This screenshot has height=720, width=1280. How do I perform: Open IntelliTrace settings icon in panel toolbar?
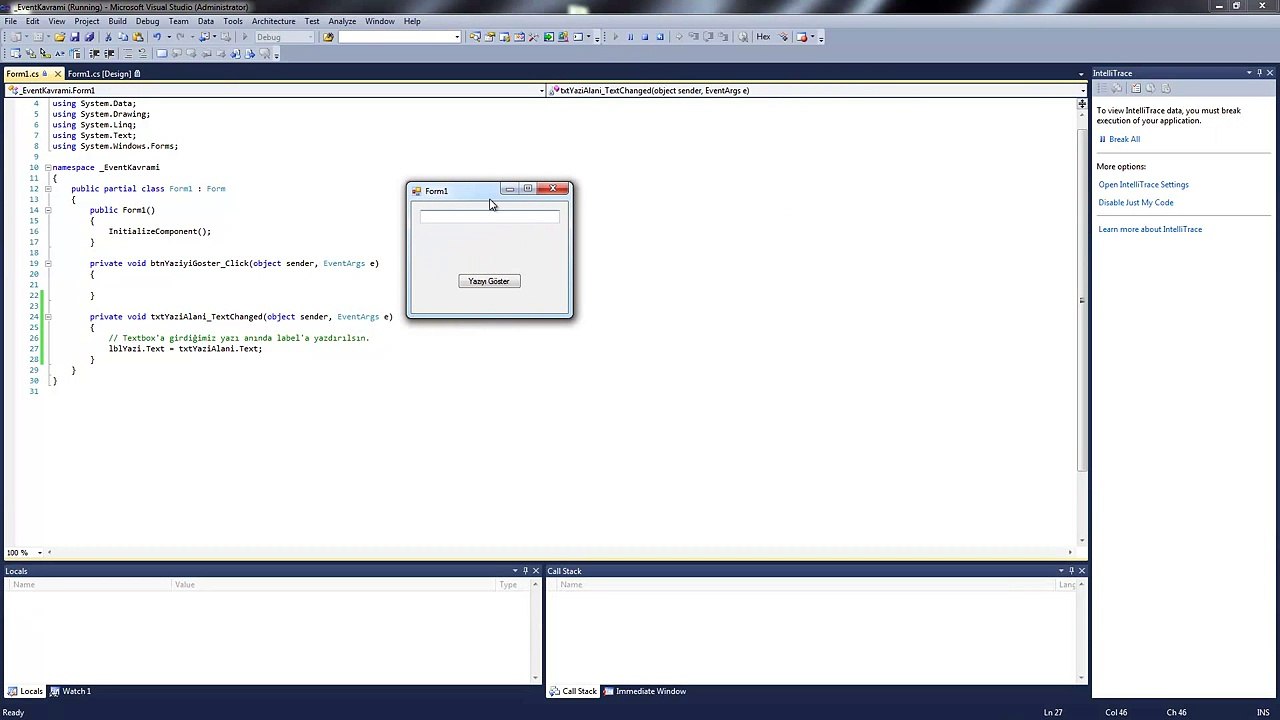[1136, 88]
